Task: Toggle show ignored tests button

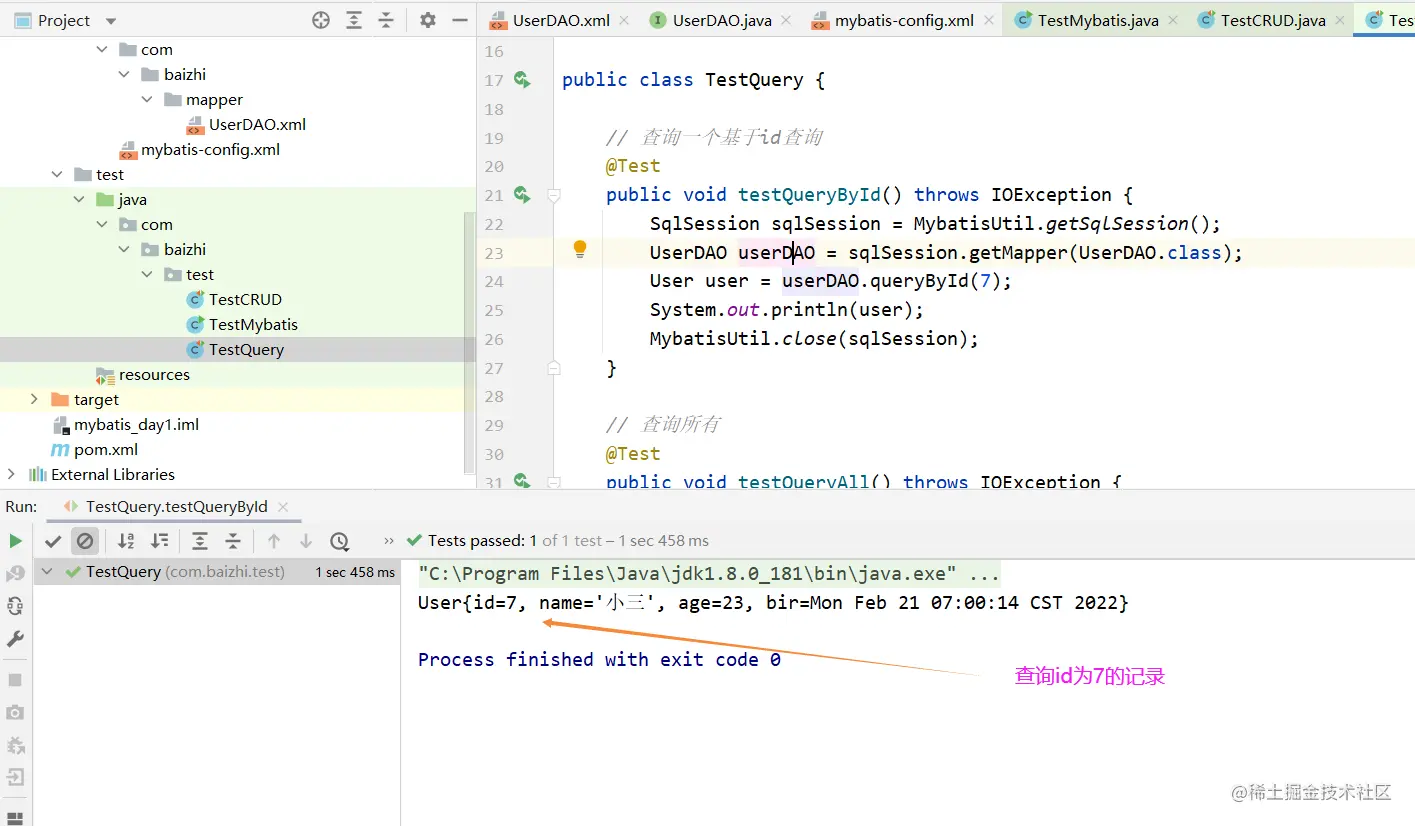Action: [85, 541]
